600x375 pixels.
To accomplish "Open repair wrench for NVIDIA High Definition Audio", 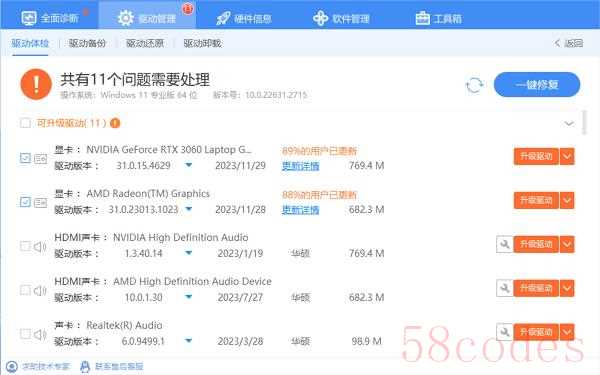I will 504,245.
